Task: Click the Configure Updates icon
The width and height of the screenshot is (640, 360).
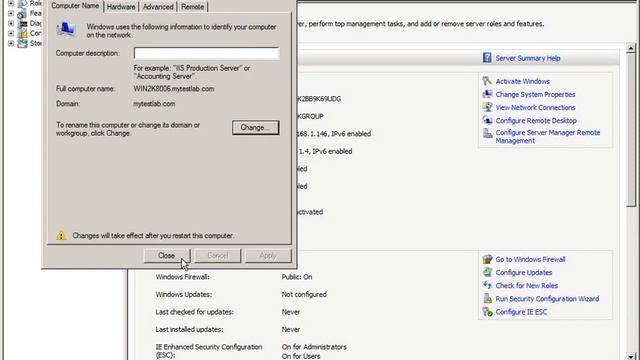Action: click(x=487, y=272)
